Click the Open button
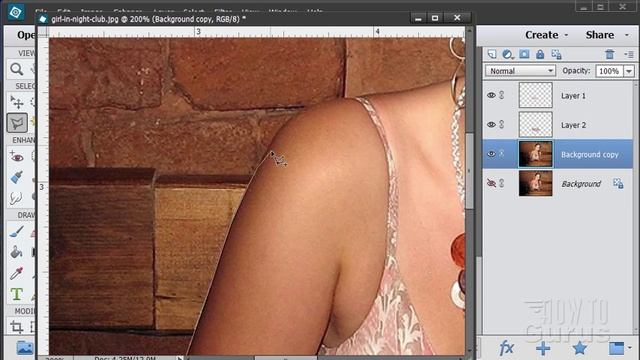 tap(25, 36)
